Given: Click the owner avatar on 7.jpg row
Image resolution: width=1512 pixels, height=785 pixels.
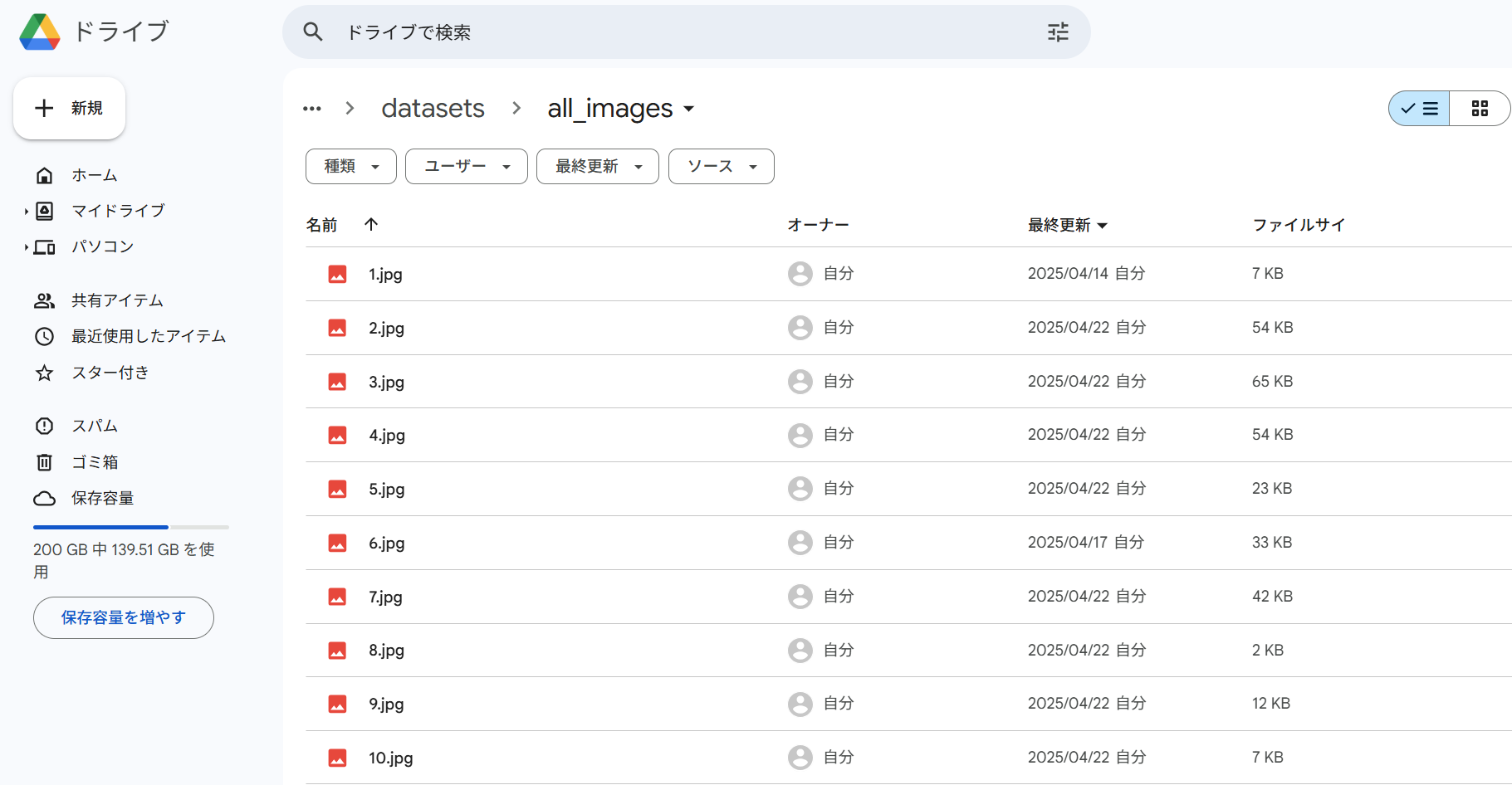Looking at the screenshot, I should tap(800, 597).
